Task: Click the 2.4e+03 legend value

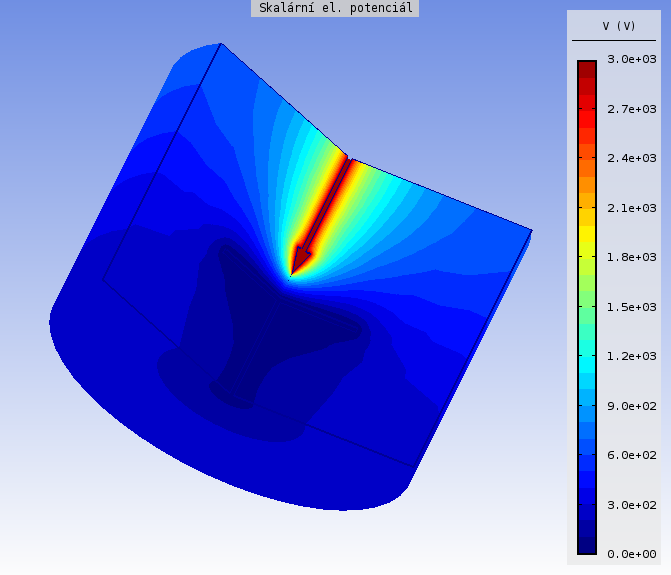Action: (632, 158)
